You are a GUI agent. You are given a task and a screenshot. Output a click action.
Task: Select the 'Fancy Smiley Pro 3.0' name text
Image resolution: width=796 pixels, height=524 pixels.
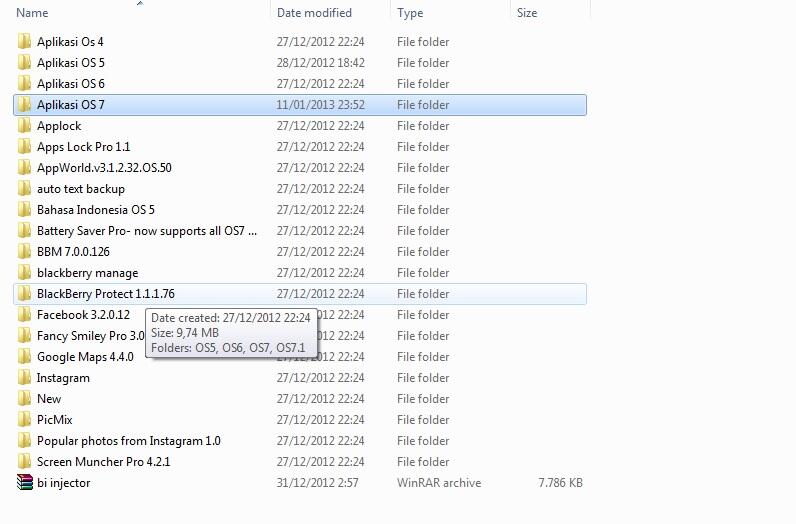point(91,336)
